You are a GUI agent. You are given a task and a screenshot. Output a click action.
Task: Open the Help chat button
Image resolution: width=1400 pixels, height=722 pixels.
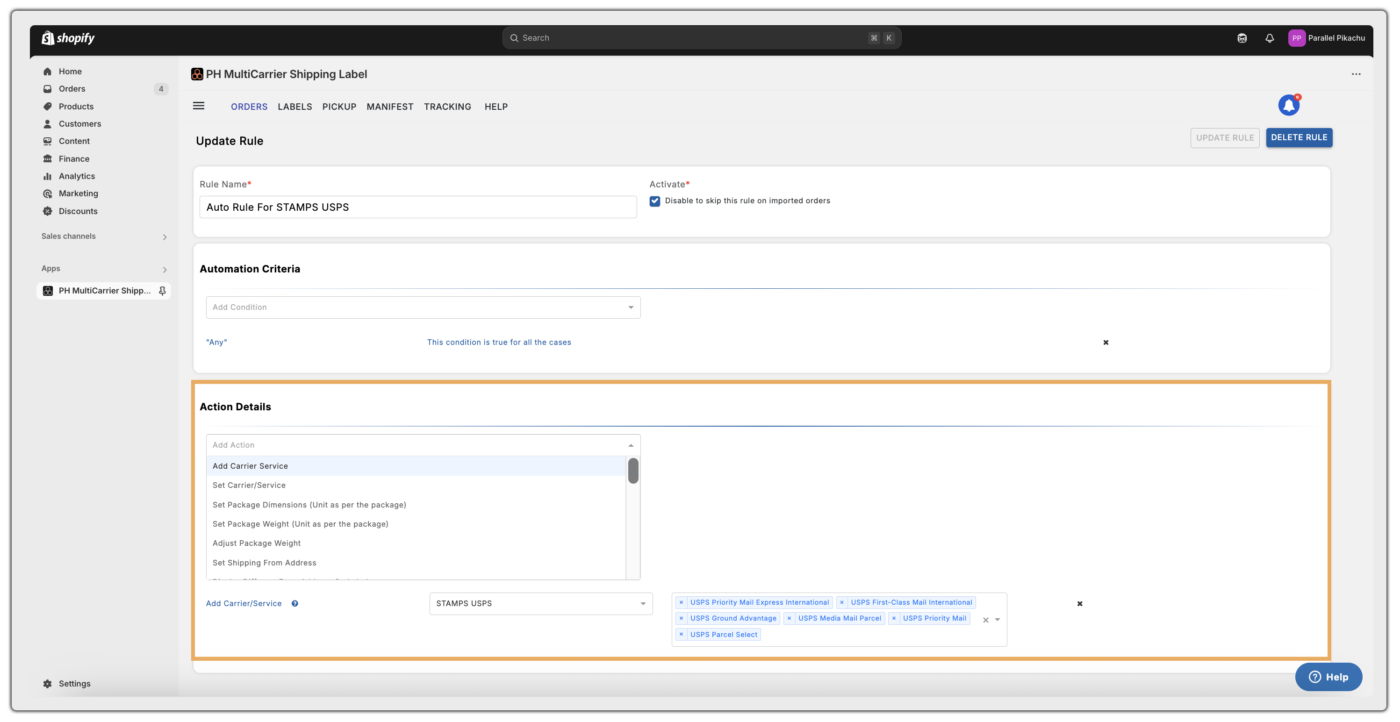(1328, 677)
